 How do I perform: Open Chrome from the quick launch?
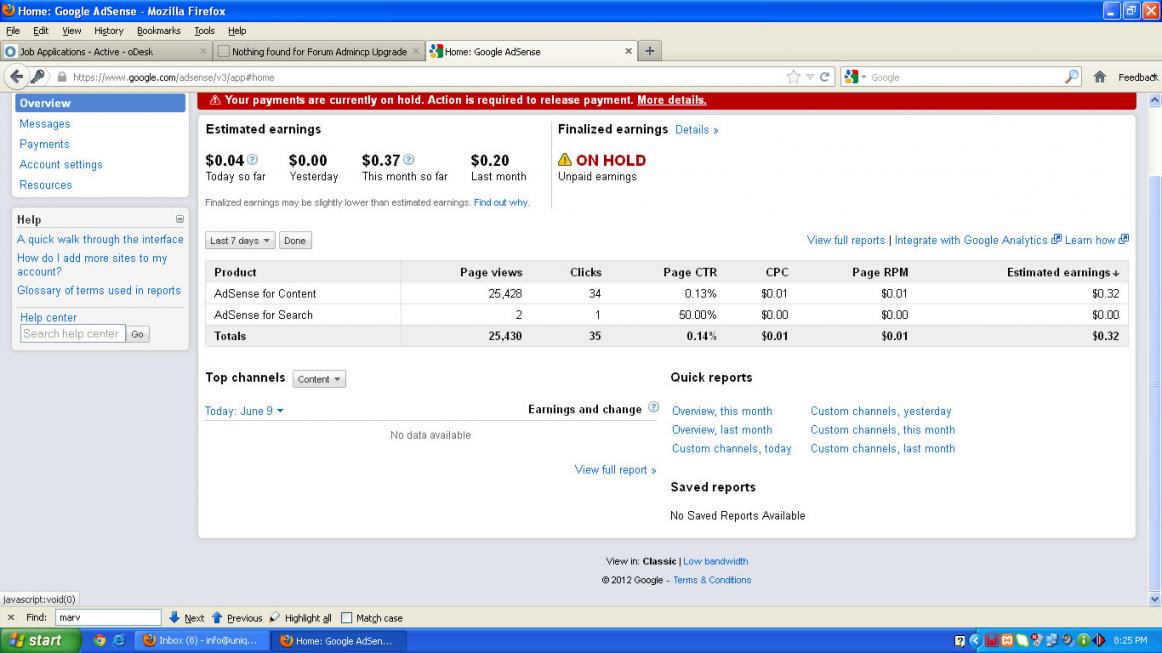[99, 640]
